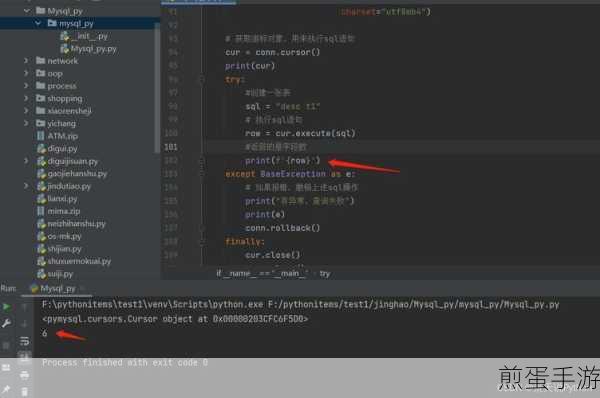
Task: Click the Run tool window label
Action: click(x=8, y=289)
